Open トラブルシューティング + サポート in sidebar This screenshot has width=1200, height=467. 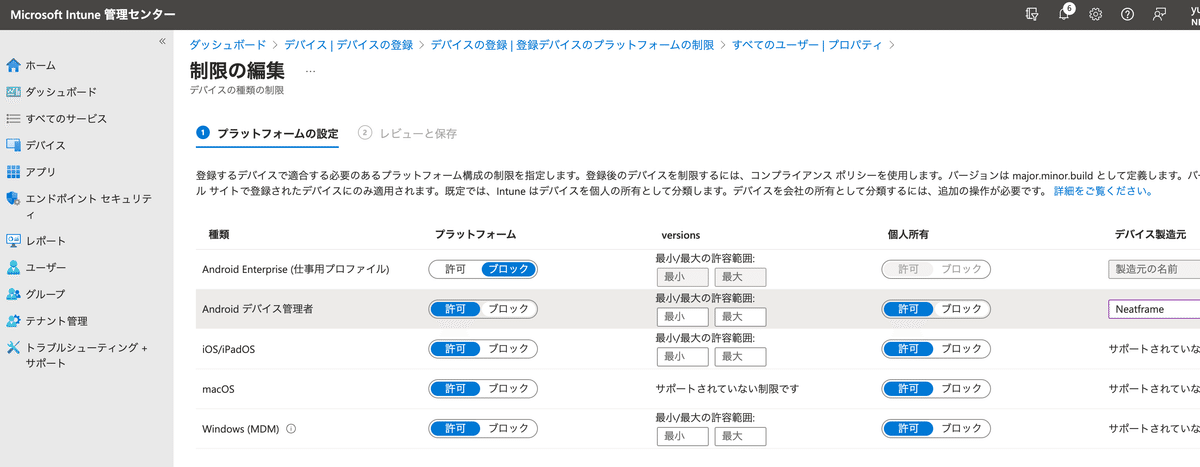pyautogui.click(x=87, y=355)
